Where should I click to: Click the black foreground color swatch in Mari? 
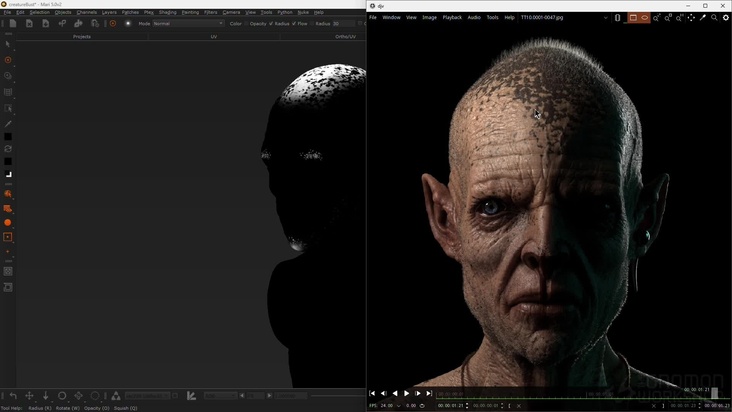[x=8, y=137]
